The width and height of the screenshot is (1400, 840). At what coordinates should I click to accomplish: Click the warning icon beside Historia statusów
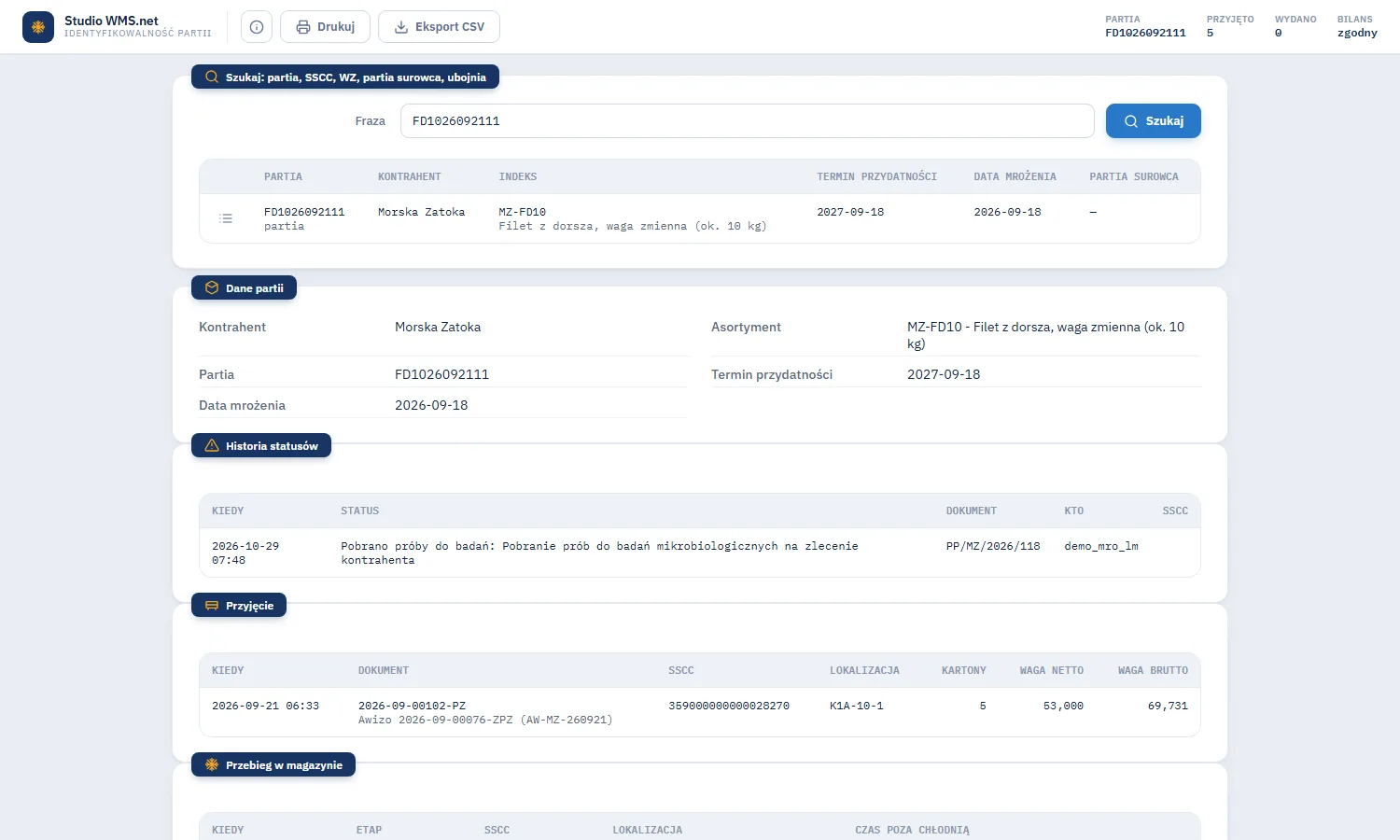tap(212, 446)
